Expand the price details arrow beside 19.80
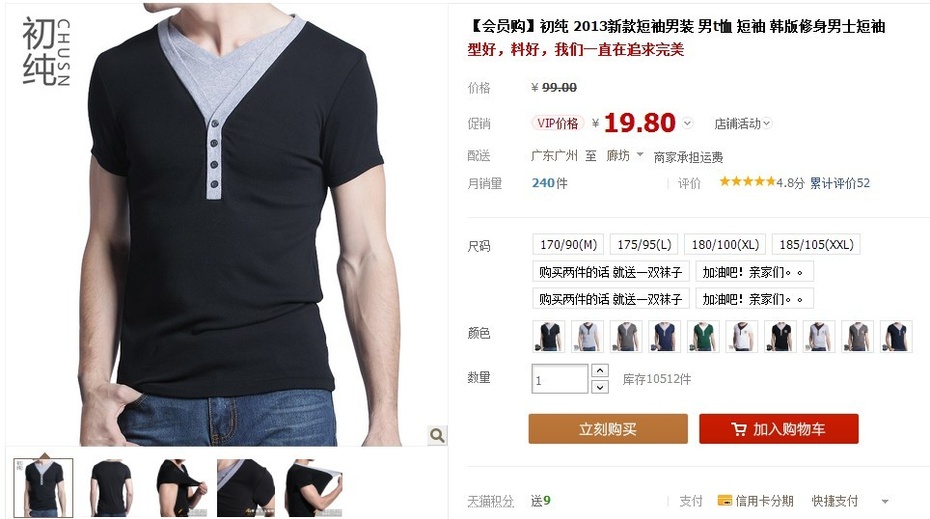The image size is (930, 519). [x=687, y=123]
